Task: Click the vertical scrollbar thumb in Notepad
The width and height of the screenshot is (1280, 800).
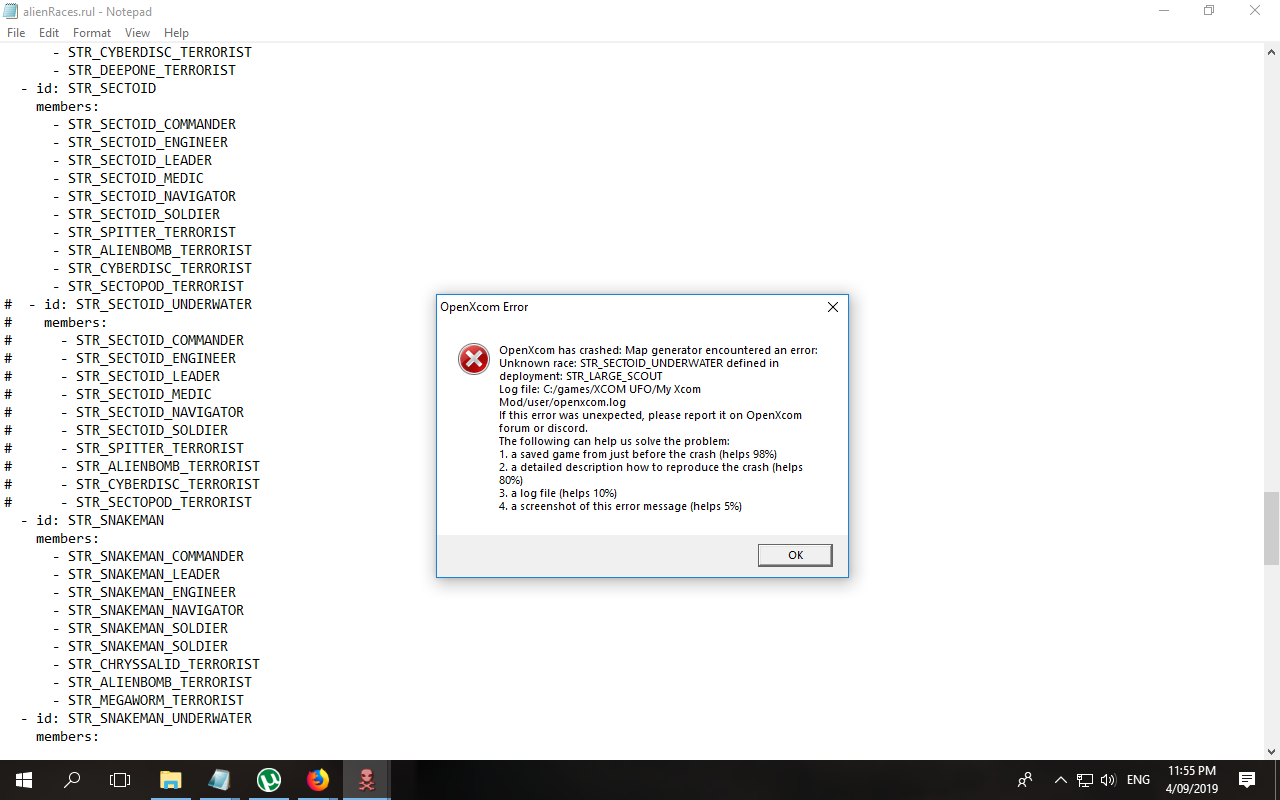Action: 1271,528
